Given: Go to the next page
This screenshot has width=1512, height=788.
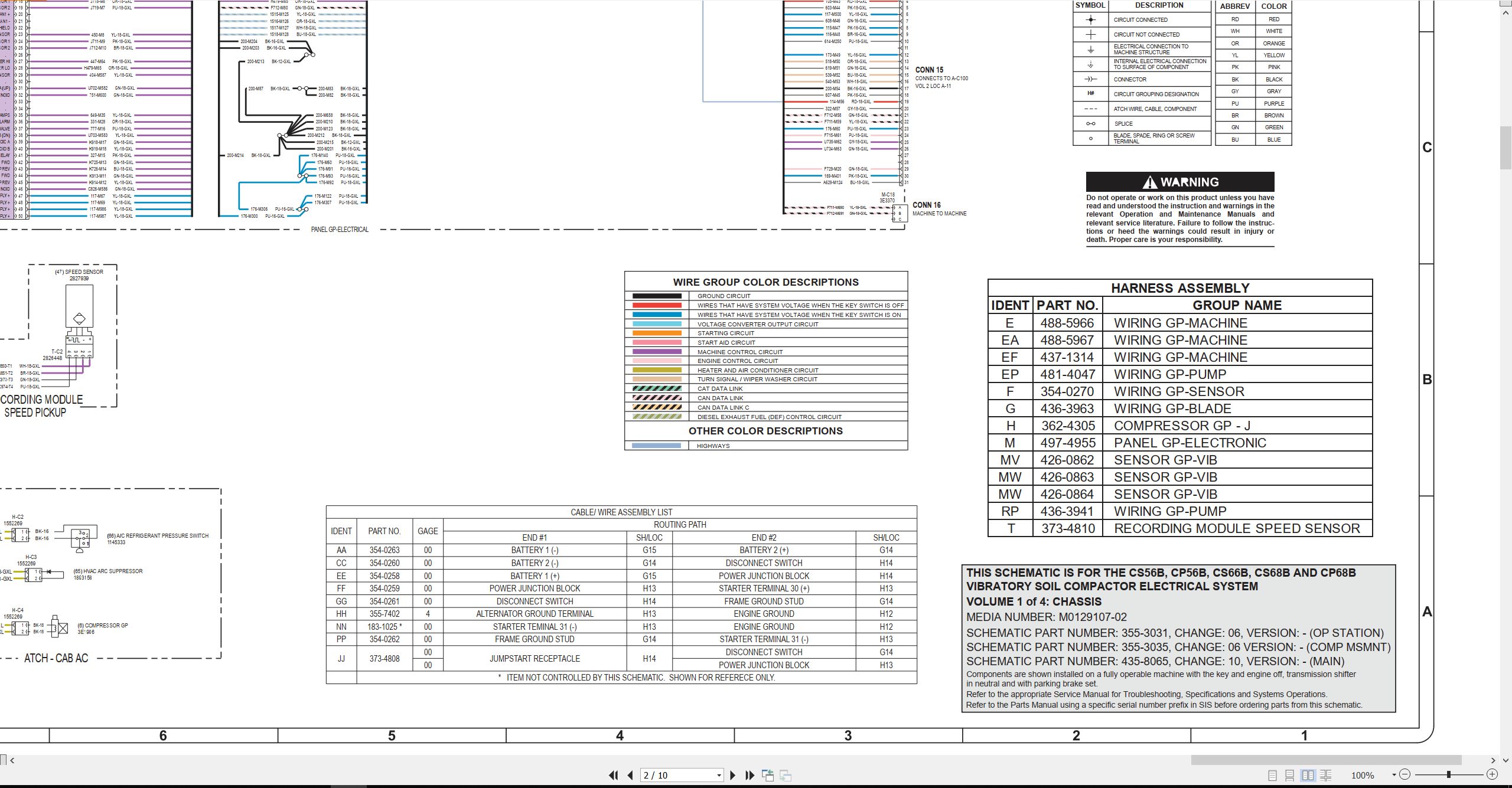Looking at the screenshot, I should 733,775.
